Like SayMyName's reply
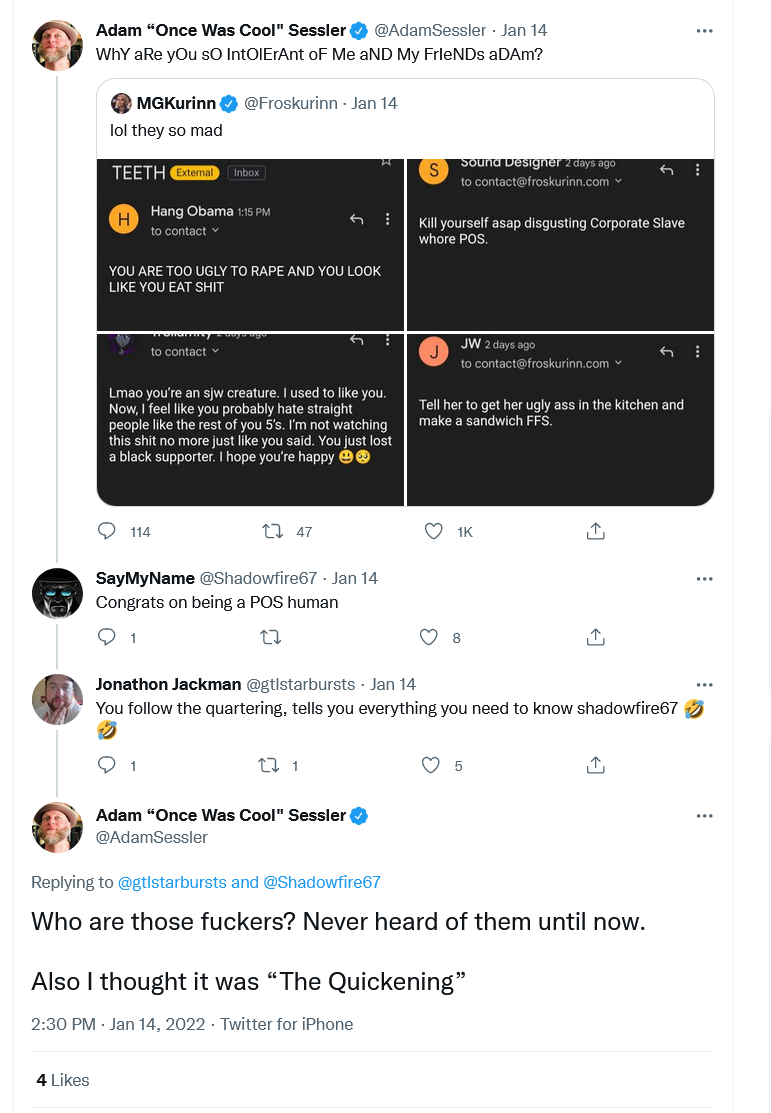Viewport: 771px width, 1113px height. 429,637
